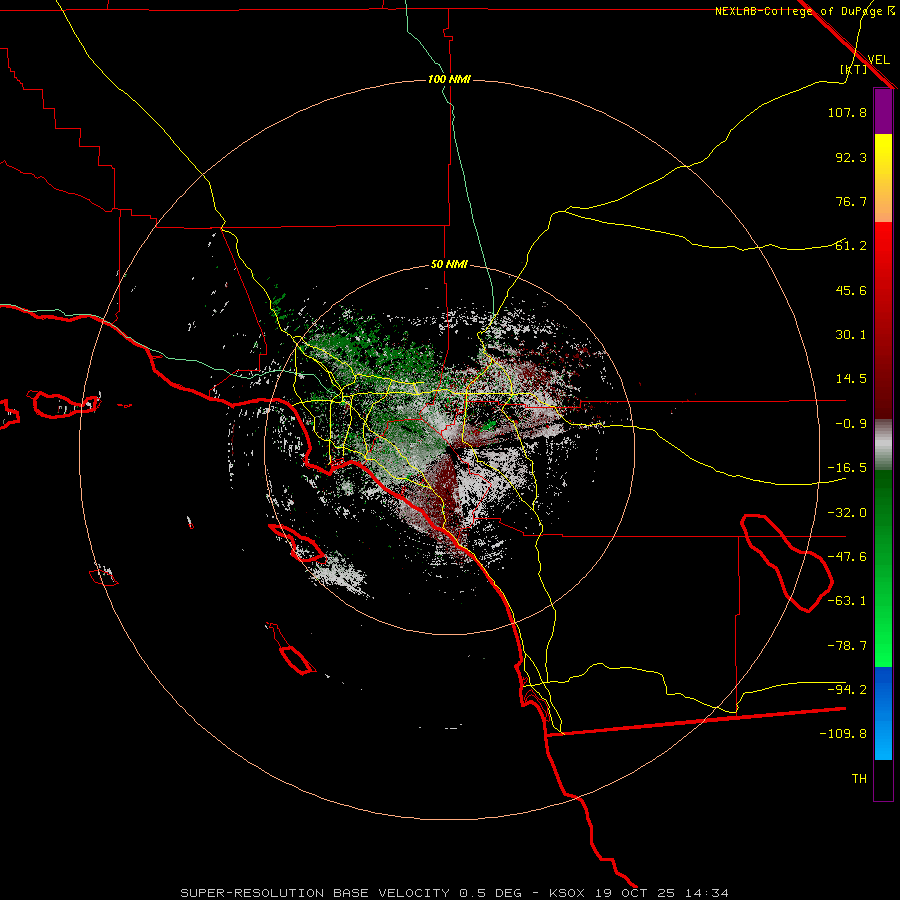The width and height of the screenshot is (900, 900).
Task: Select the -94.2 velocity scale value
Action: [847, 689]
